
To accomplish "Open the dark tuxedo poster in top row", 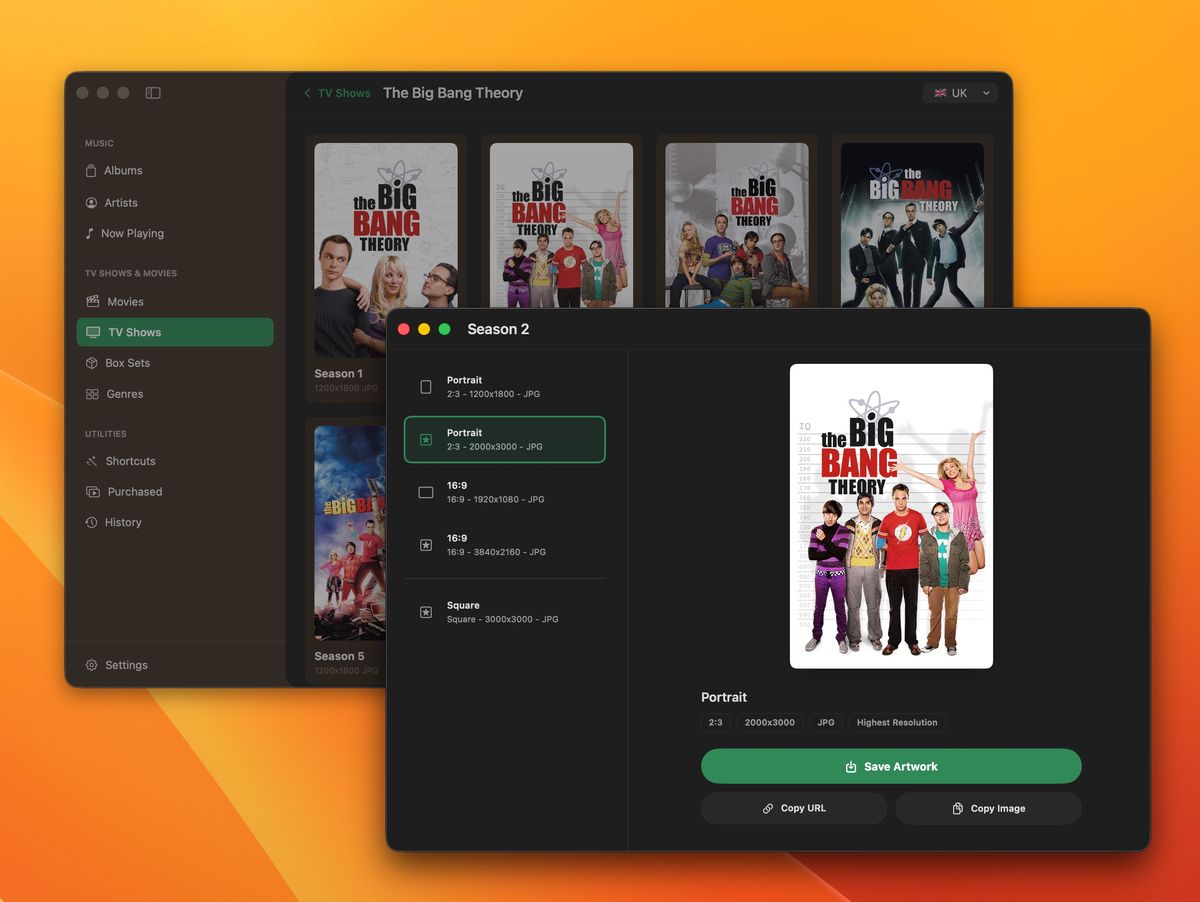I will pyautogui.click(x=912, y=225).
